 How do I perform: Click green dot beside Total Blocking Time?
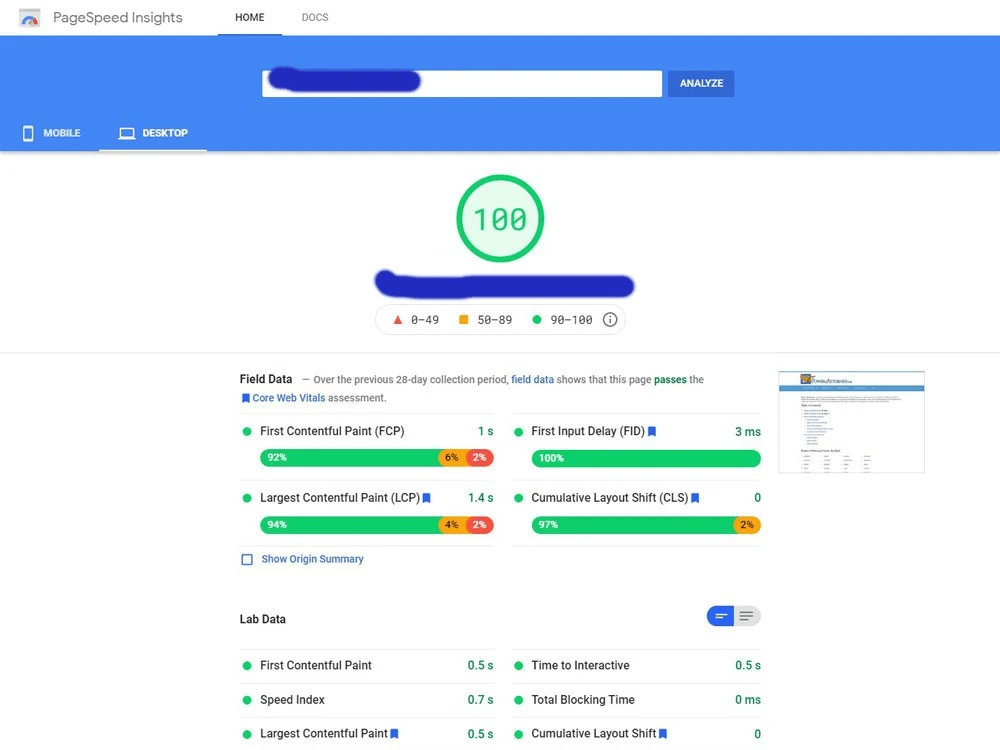518,700
